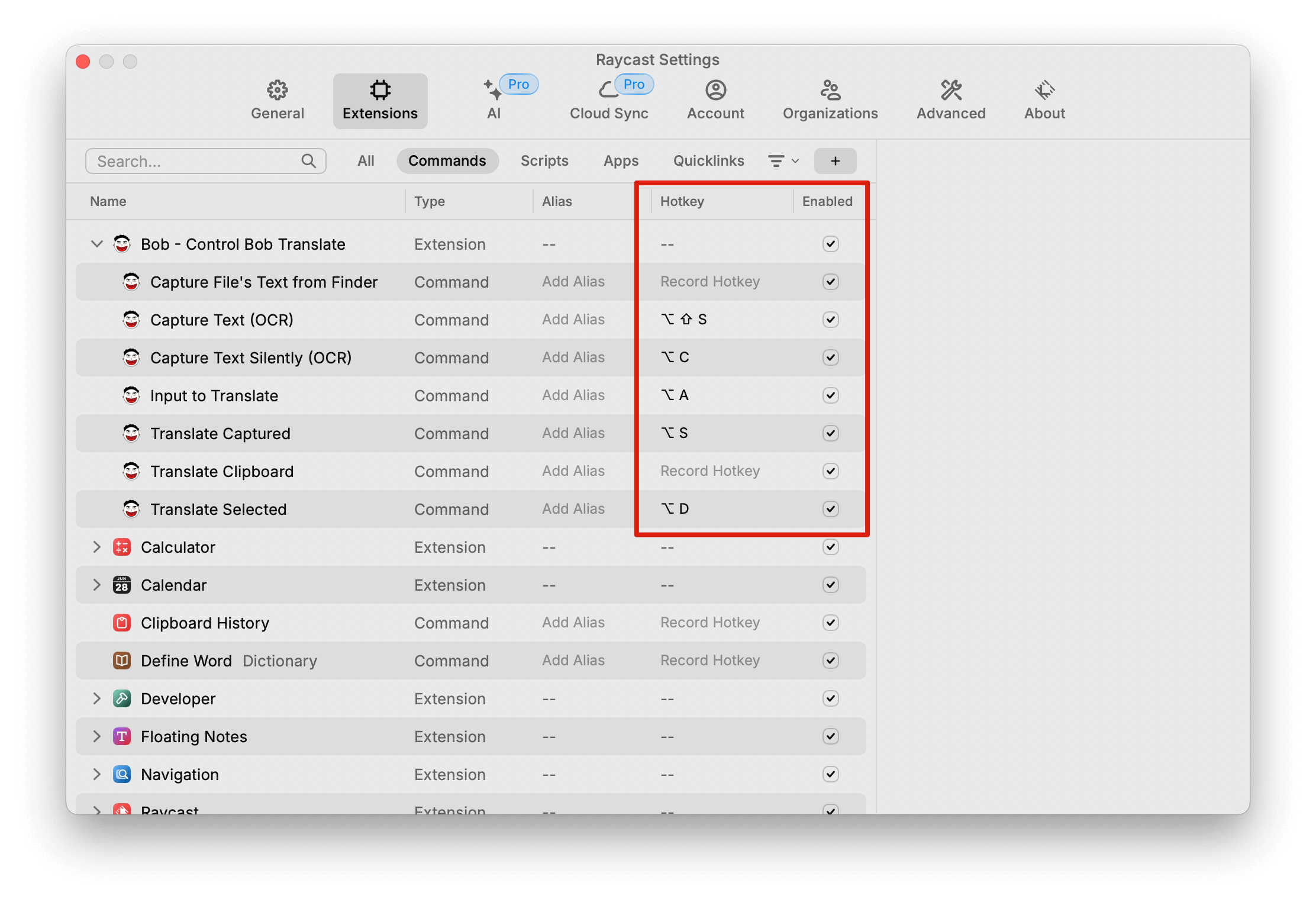This screenshot has width=1316, height=902.
Task: Click the Bob extension face icon
Action: point(122,244)
